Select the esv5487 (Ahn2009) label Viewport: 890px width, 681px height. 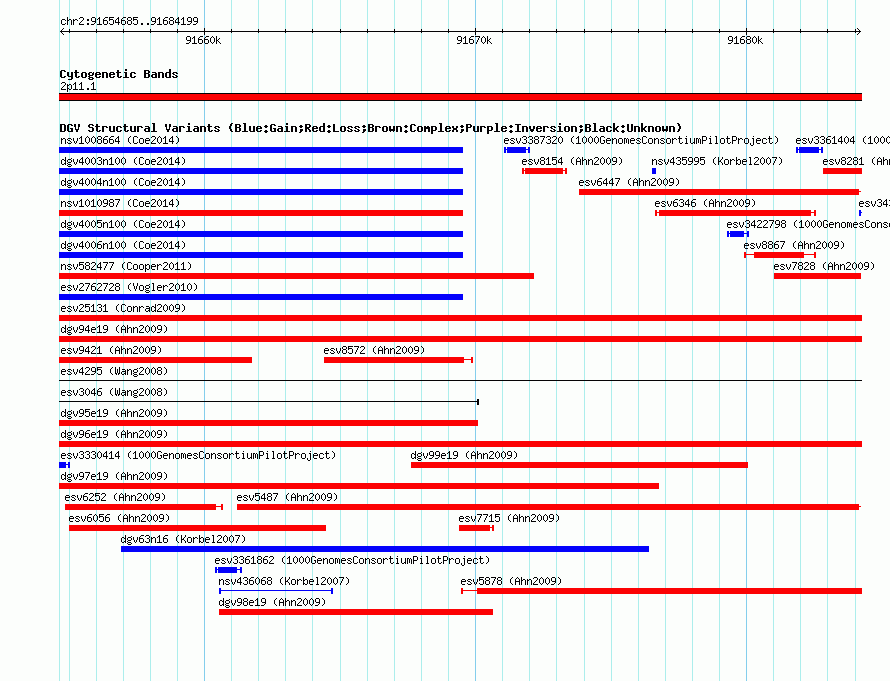point(287,497)
